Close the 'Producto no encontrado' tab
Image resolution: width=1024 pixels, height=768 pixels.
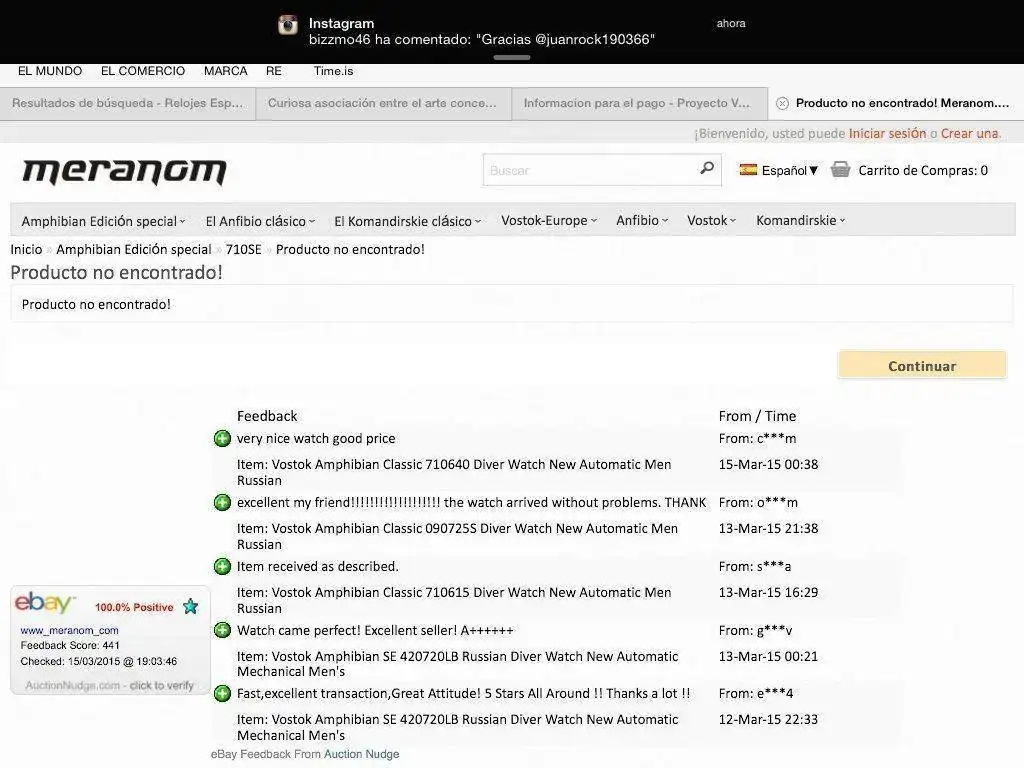tap(782, 103)
